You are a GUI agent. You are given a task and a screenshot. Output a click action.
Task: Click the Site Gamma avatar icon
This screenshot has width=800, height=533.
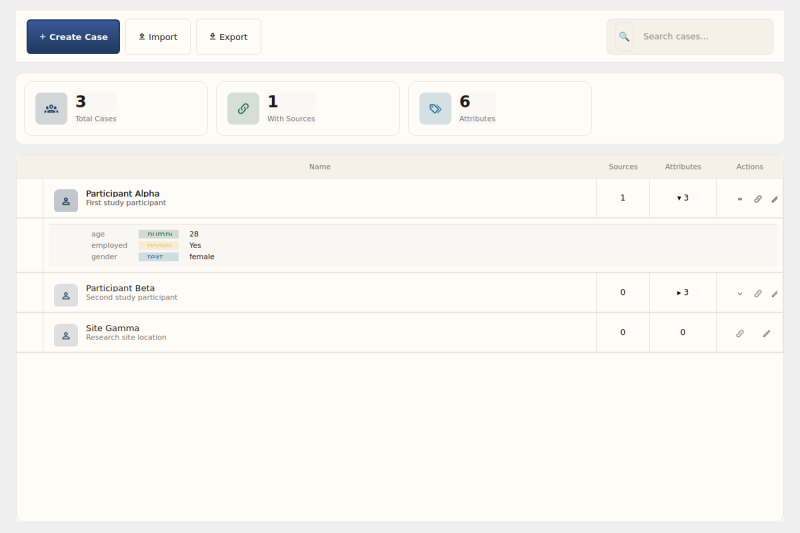pos(66,335)
